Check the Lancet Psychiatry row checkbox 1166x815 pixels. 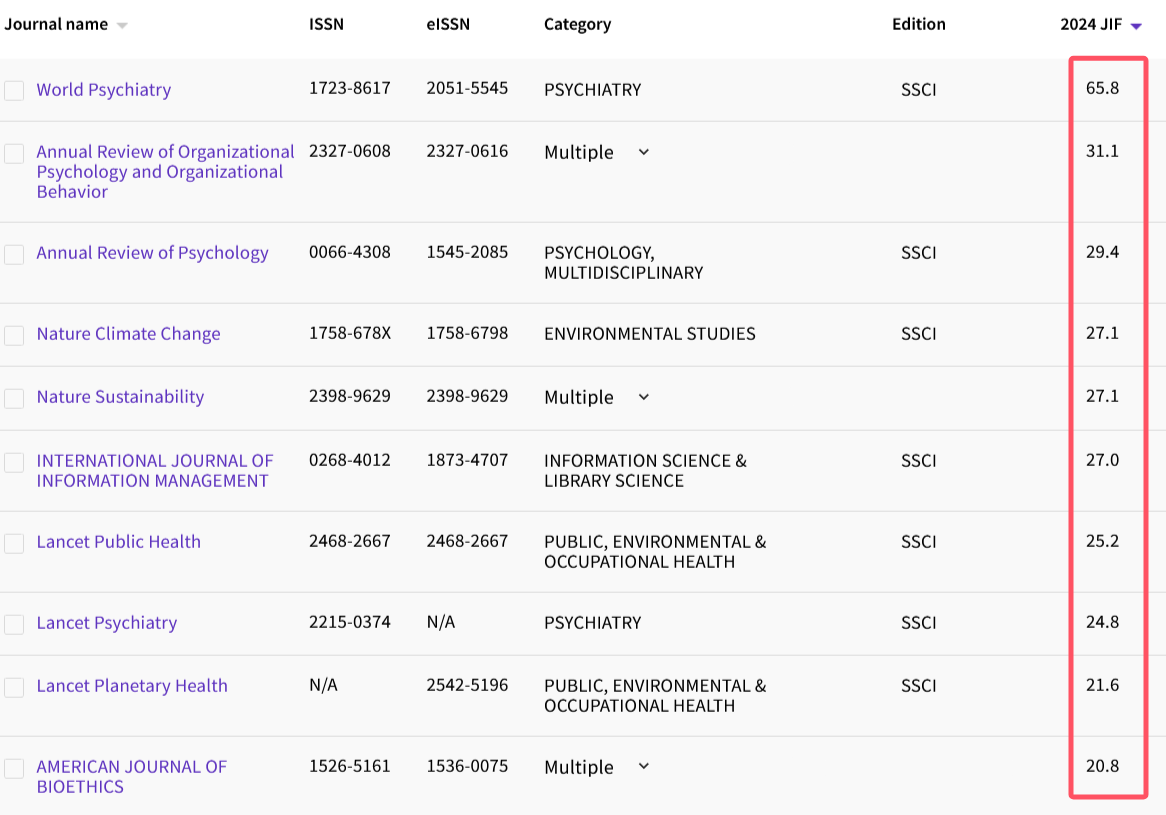(x=14, y=624)
